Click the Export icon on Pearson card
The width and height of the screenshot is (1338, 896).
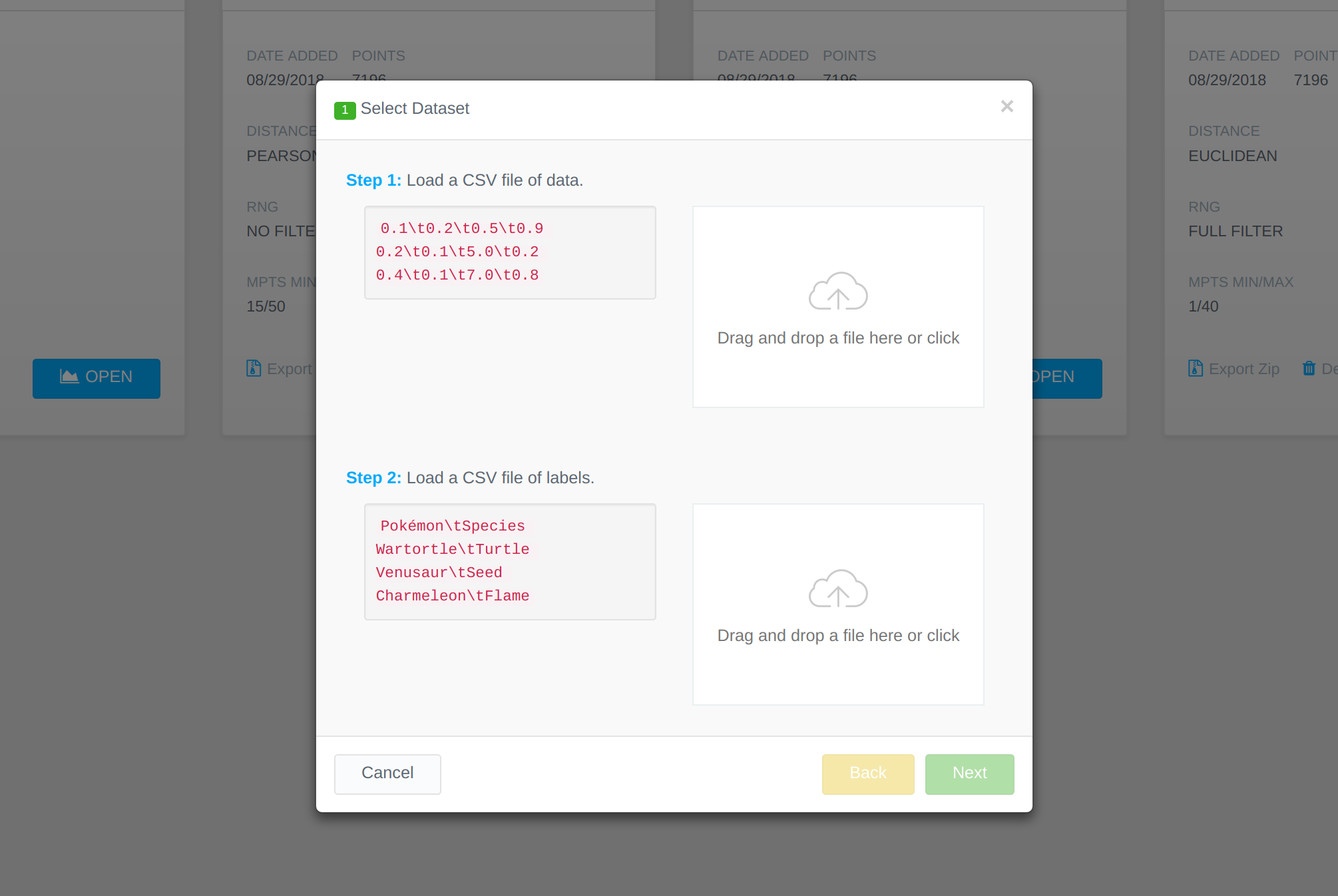coord(254,368)
